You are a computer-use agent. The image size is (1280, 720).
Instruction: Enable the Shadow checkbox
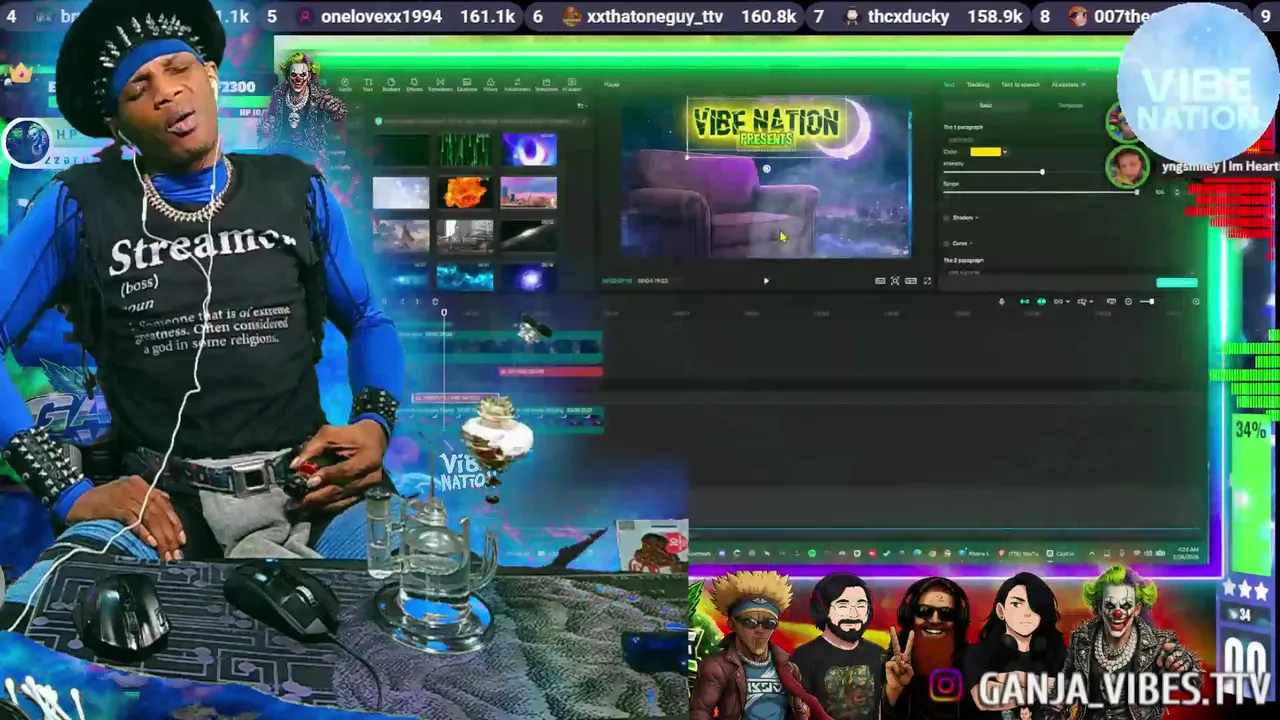pyautogui.click(x=946, y=218)
